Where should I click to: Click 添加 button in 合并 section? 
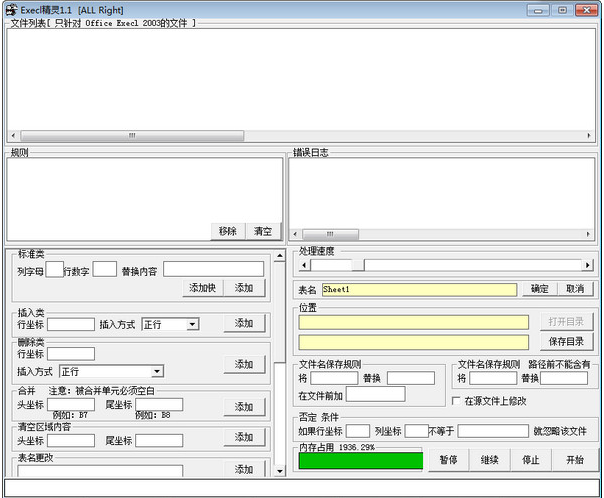click(244, 407)
